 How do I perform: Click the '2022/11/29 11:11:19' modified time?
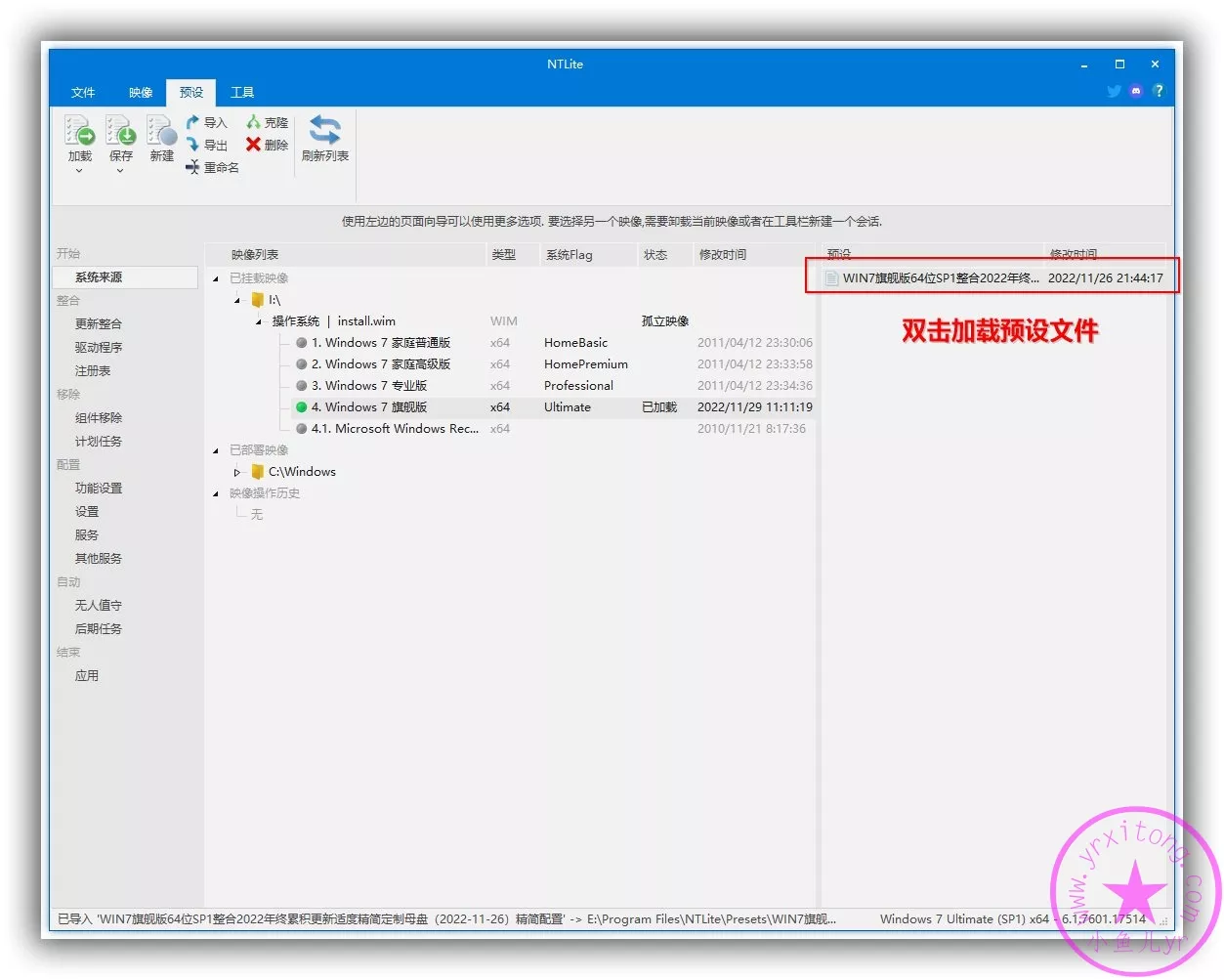coord(755,407)
